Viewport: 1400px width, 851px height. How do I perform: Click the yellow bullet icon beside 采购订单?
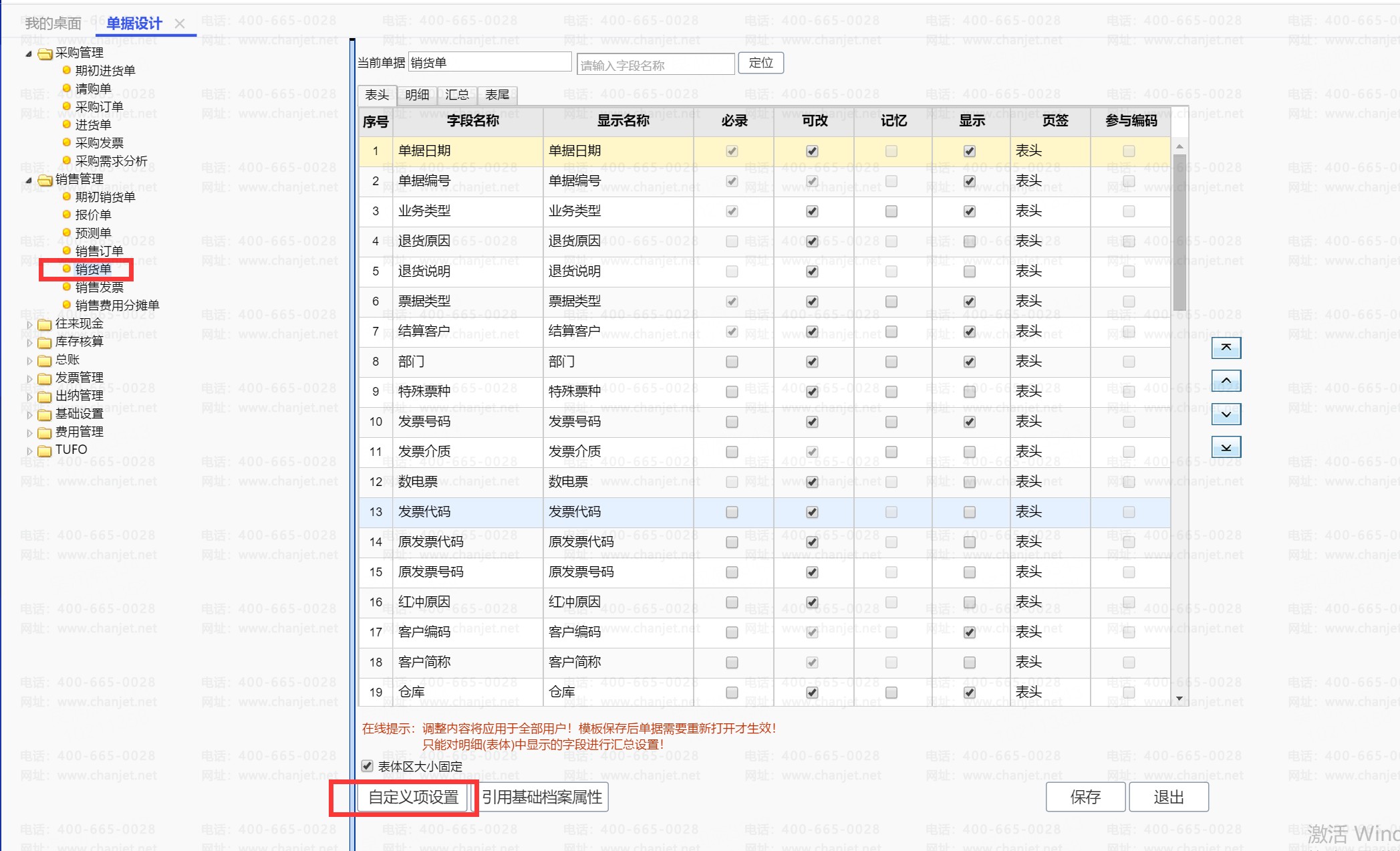[x=66, y=106]
